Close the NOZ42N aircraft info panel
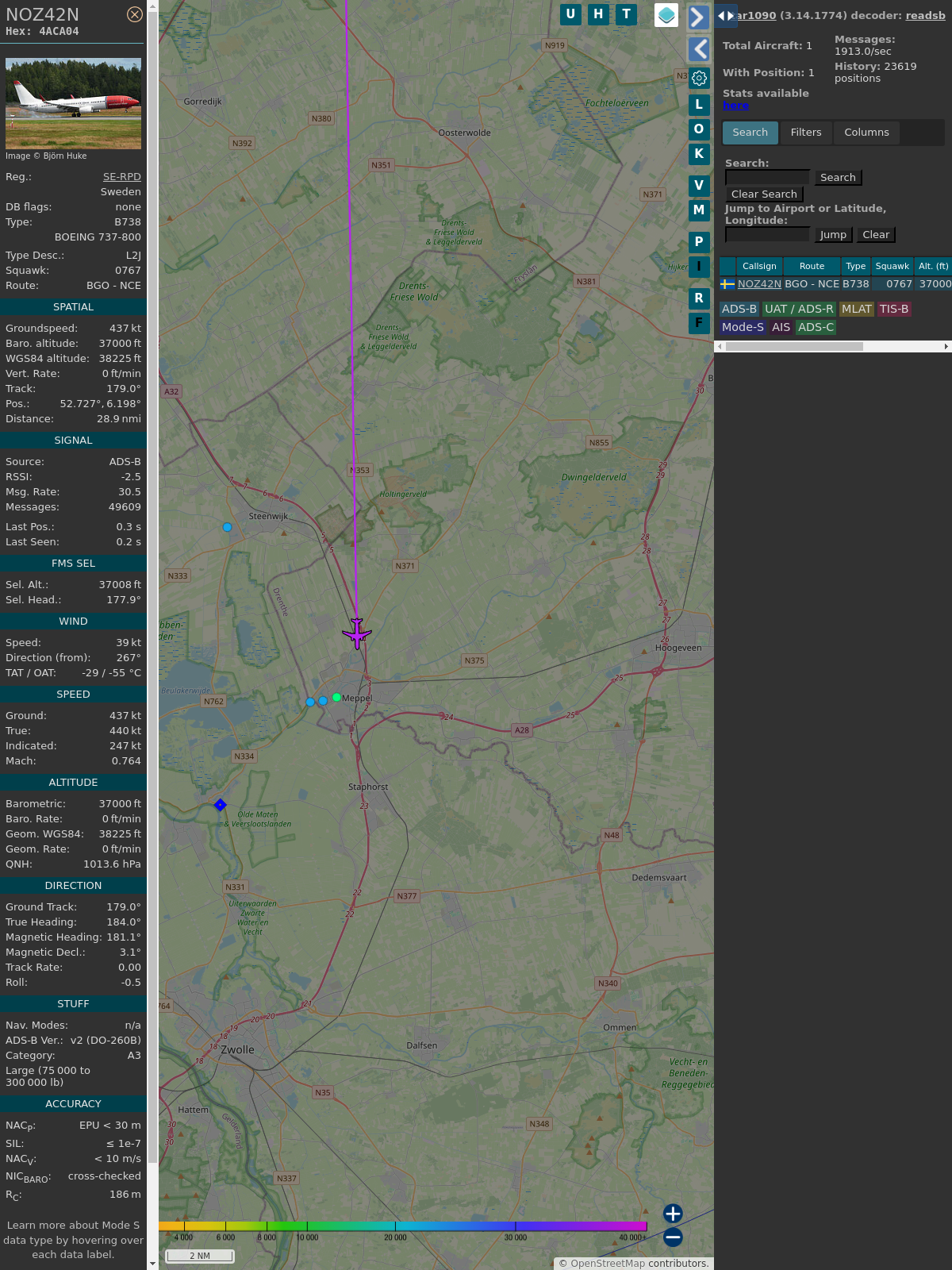952x1270 pixels. pyautogui.click(x=135, y=14)
